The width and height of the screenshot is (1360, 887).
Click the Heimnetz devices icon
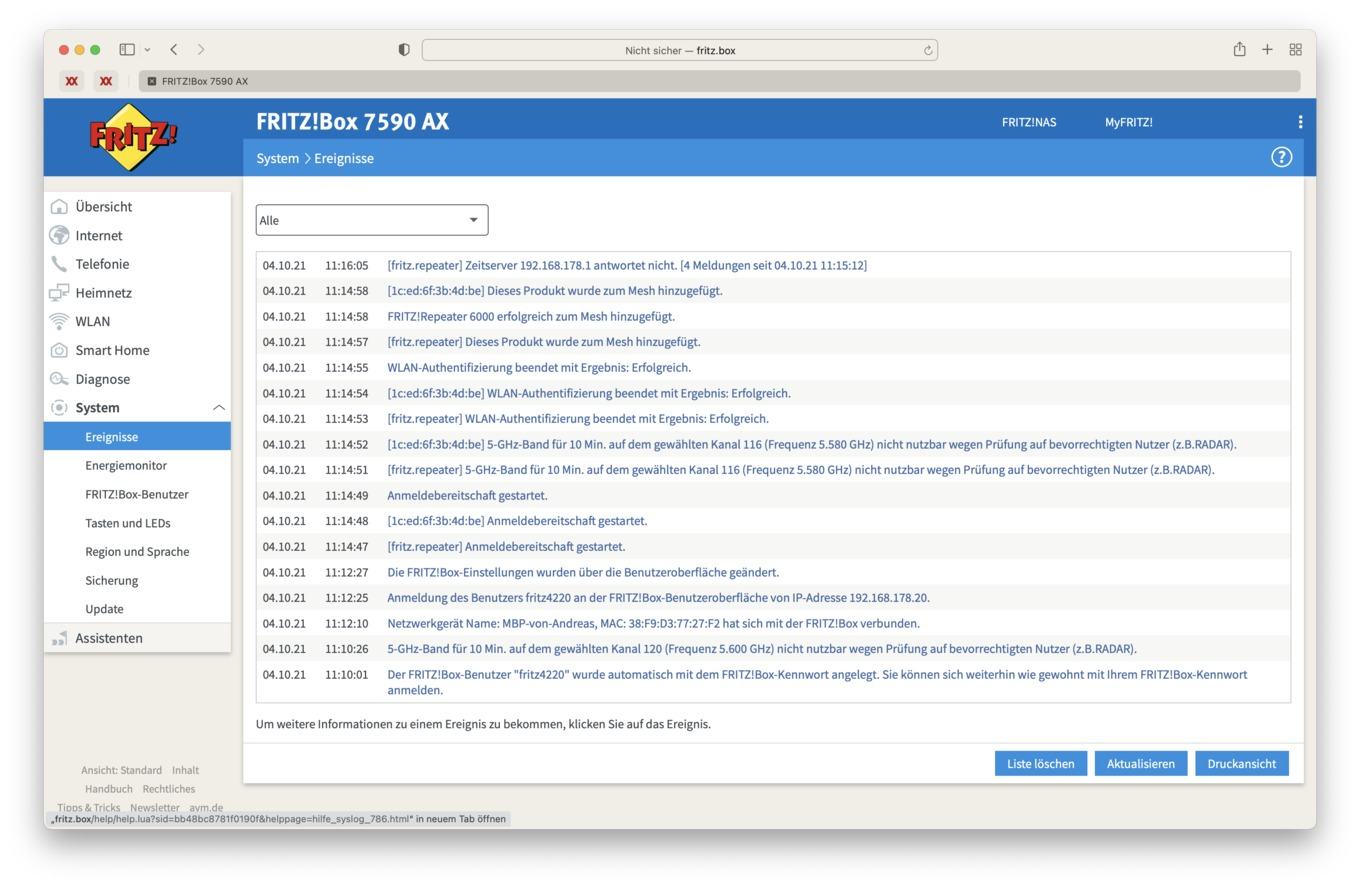[59, 293]
